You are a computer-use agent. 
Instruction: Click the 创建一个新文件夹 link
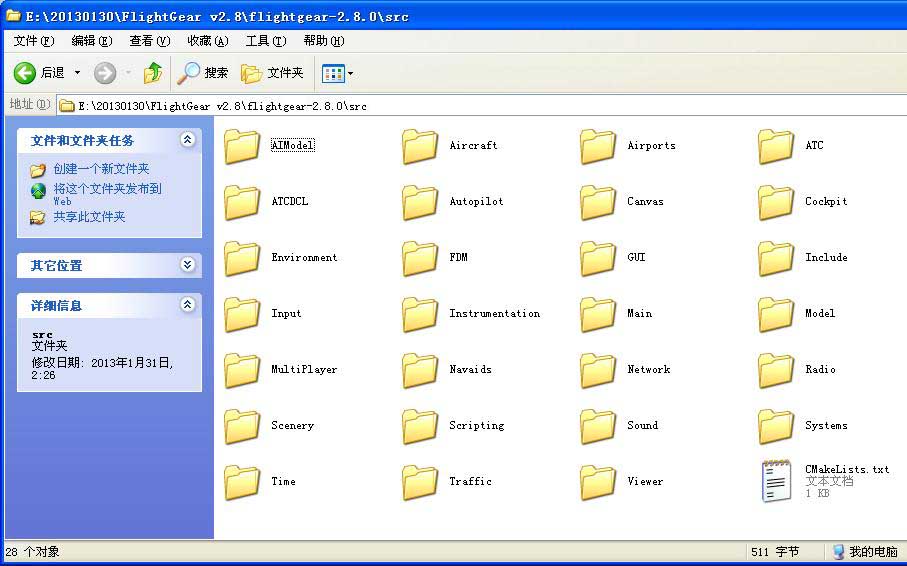tap(101, 169)
